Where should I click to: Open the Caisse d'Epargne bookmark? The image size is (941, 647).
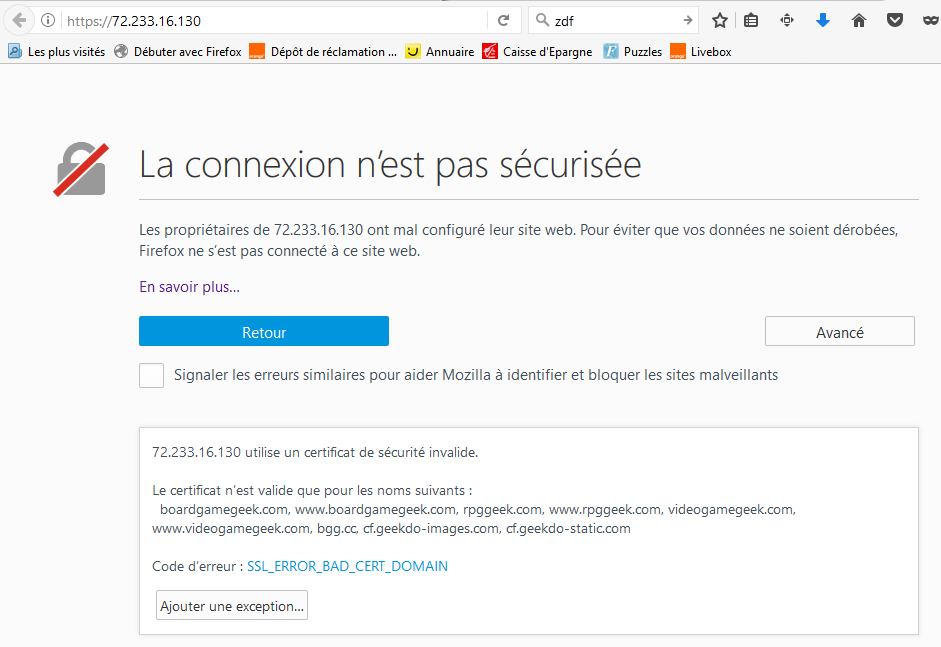[537, 52]
